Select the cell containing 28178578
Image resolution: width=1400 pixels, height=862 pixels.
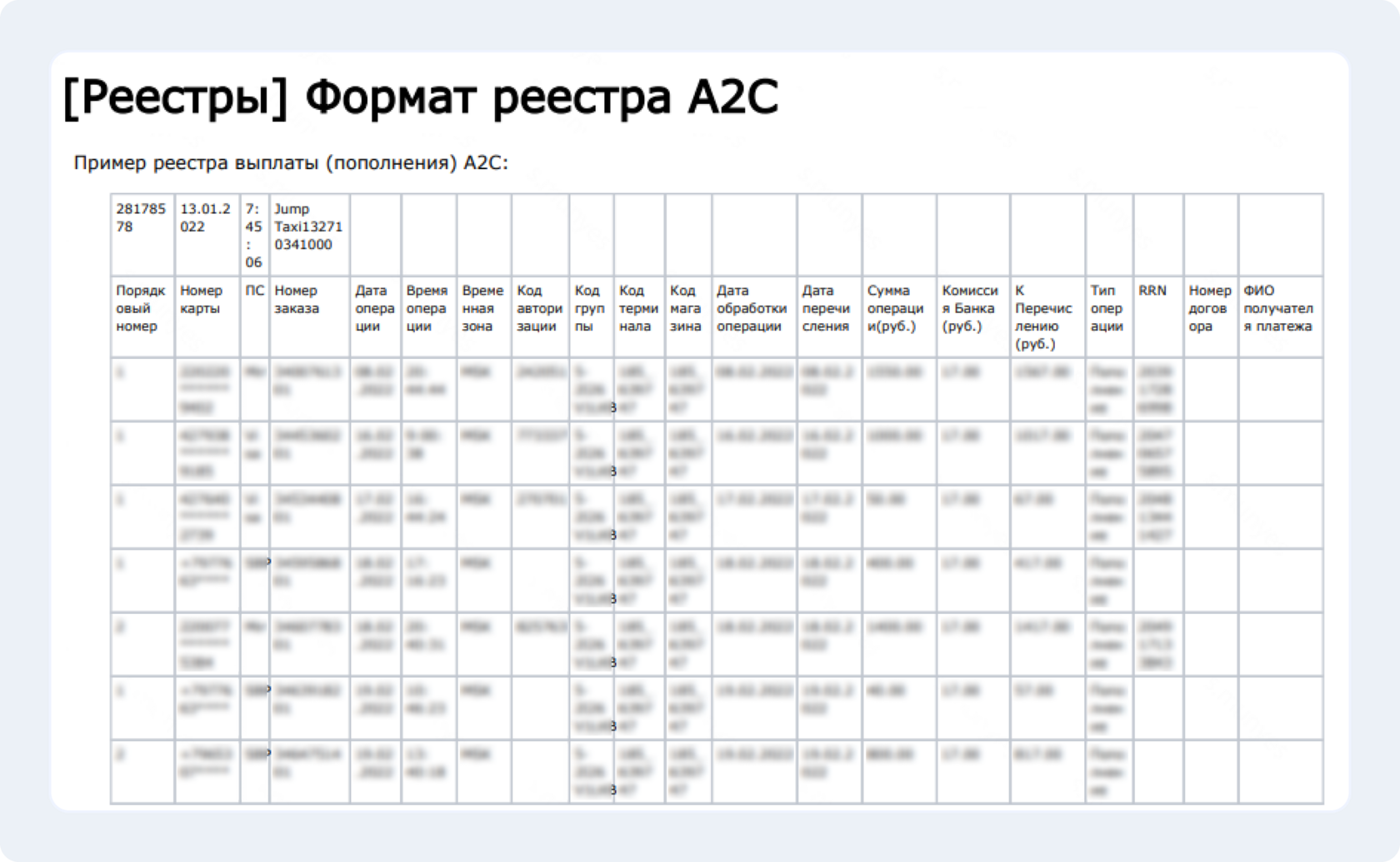click(x=142, y=218)
